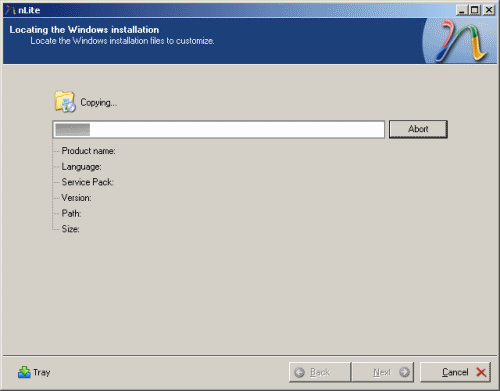
Task: Select the Version row
Action: click(76, 198)
